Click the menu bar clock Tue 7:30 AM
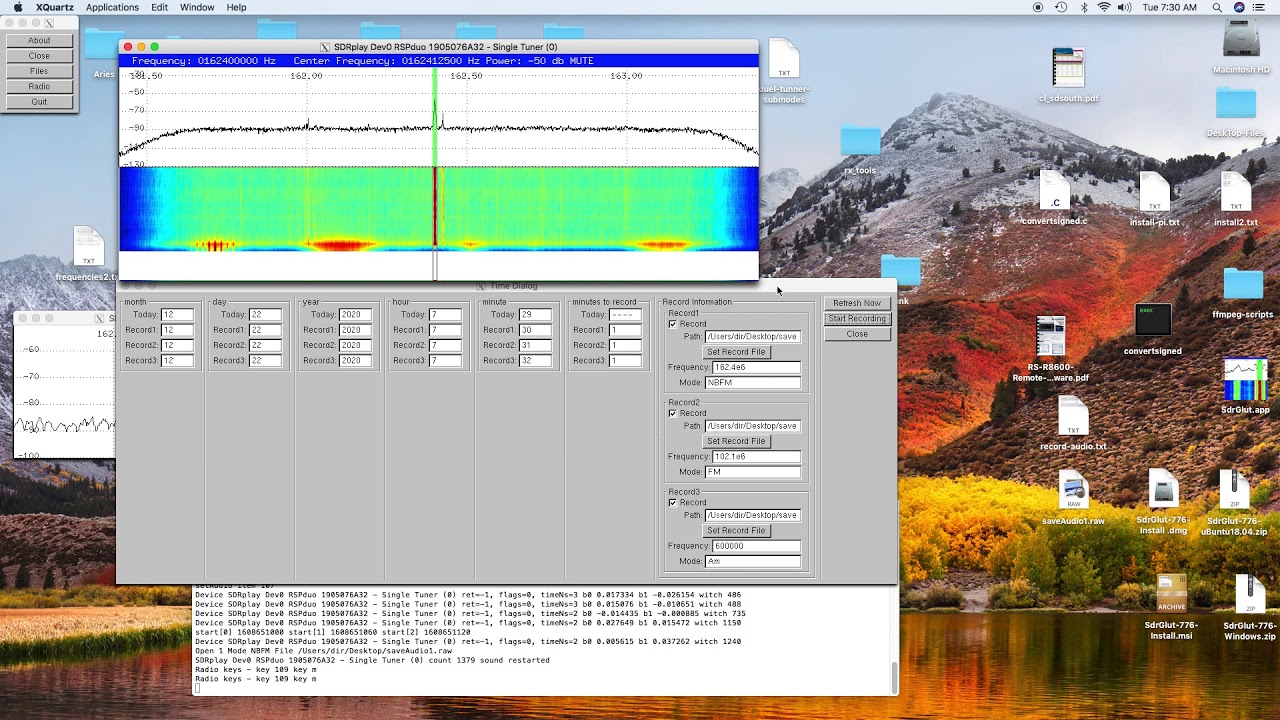Image resolution: width=1280 pixels, height=720 pixels. pyautogui.click(x=1169, y=7)
